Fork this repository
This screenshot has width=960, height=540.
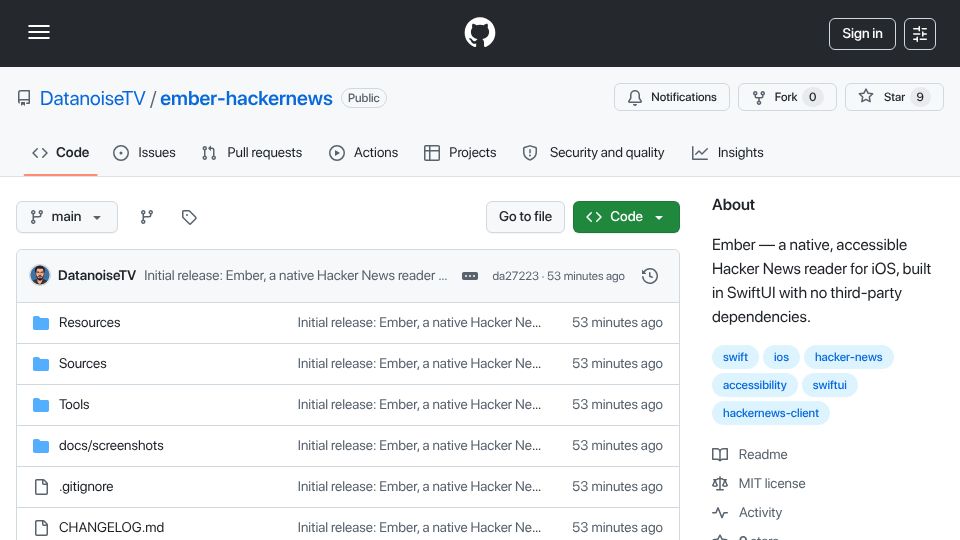click(787, 97)
